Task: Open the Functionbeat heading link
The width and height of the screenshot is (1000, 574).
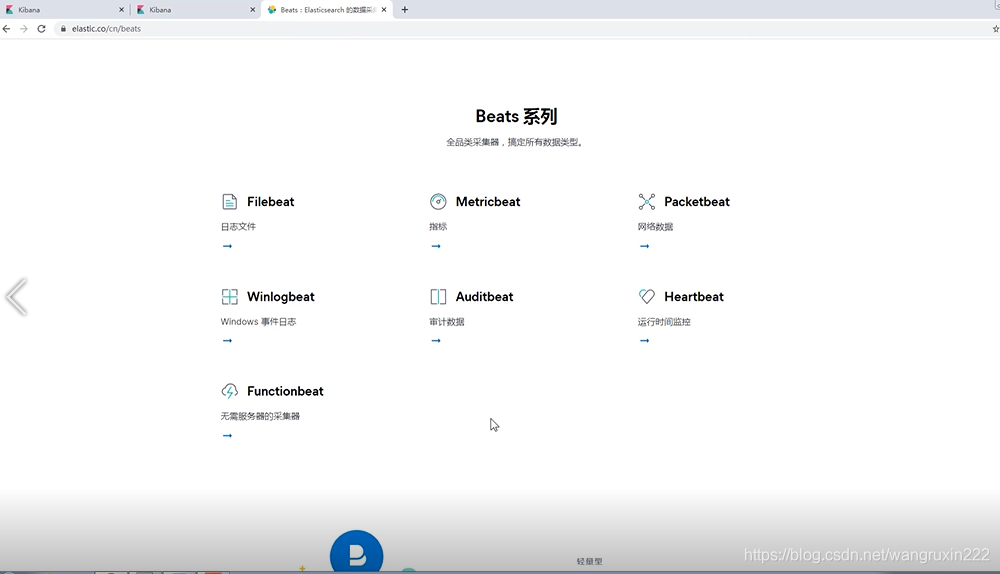Action: (x=285, y=391)
